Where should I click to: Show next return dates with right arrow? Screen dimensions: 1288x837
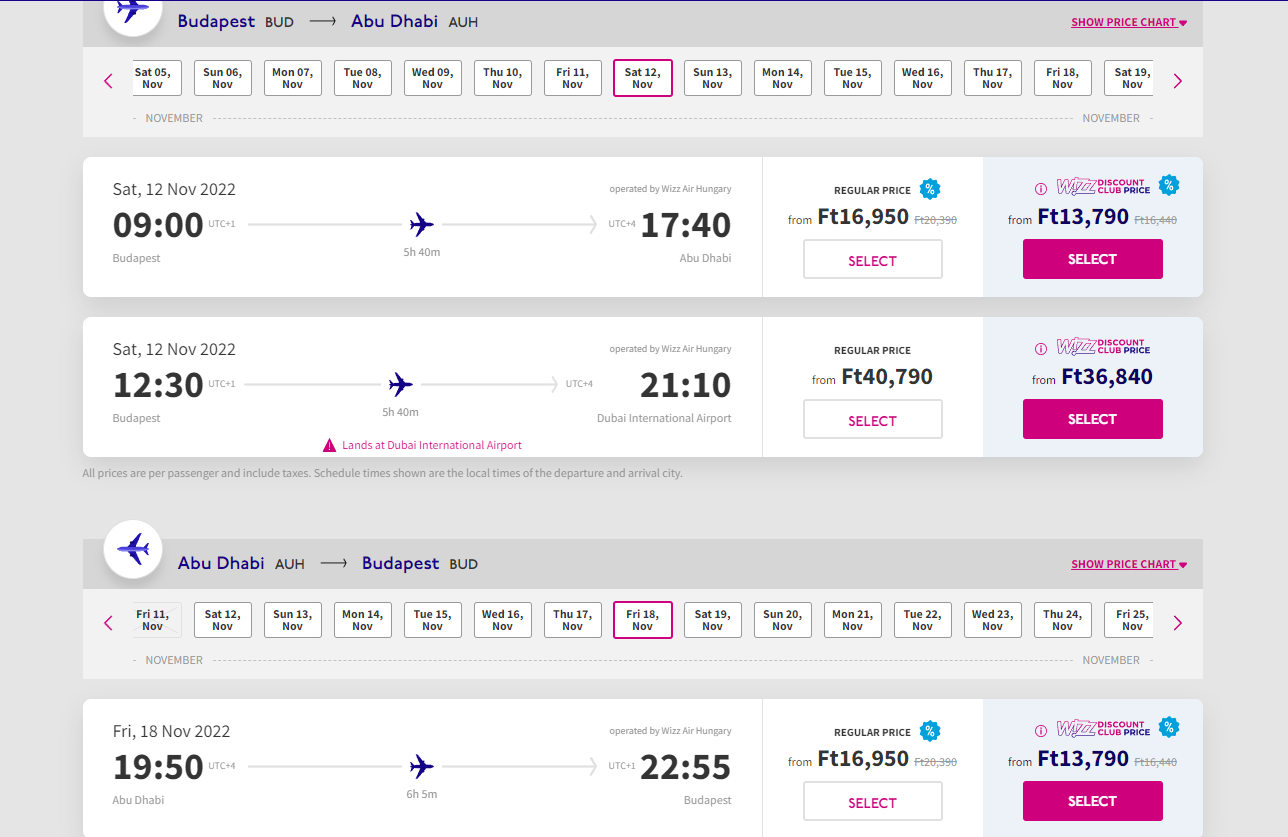coord(1177,623)
